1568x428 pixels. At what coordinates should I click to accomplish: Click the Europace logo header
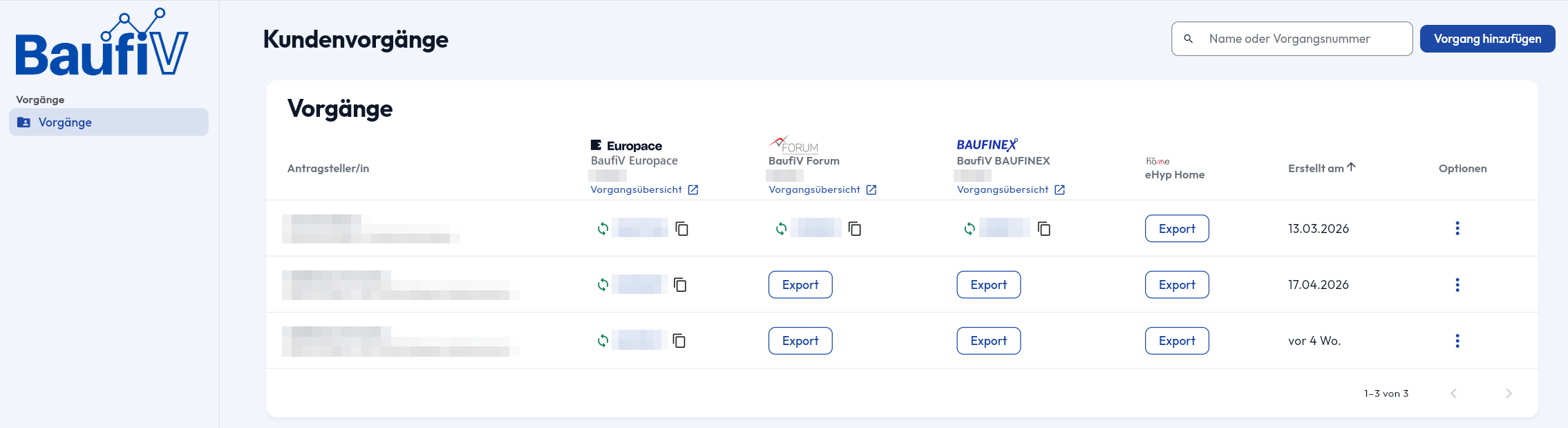click(x=626, y=145)
